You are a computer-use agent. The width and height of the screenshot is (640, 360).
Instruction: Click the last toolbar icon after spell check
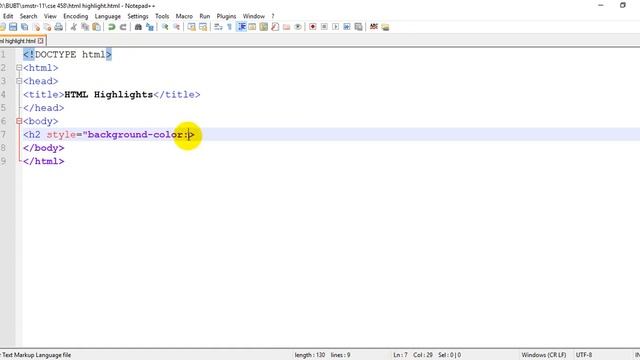[x=385, y=27]
